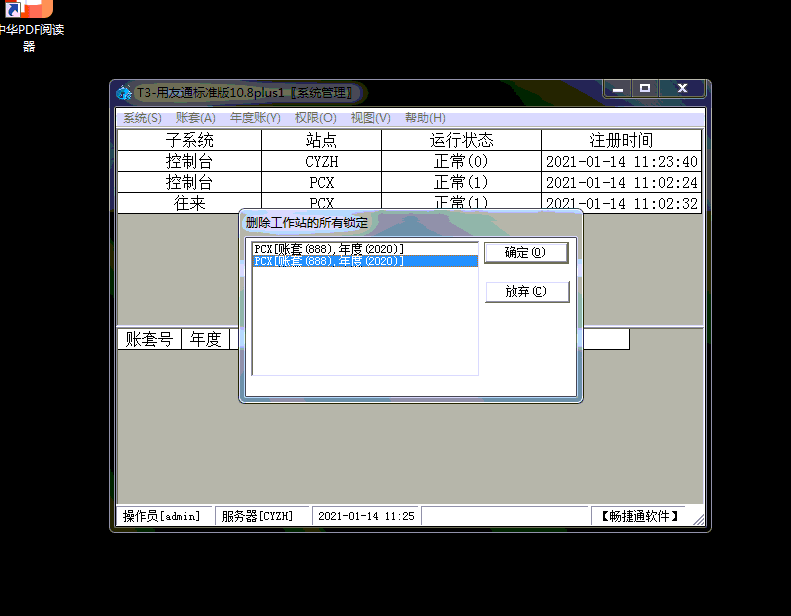The height and width of the screenshot is (616, 791).
Task: Open the 年度账(Y) menu
Action: click(x=255, y=118)
